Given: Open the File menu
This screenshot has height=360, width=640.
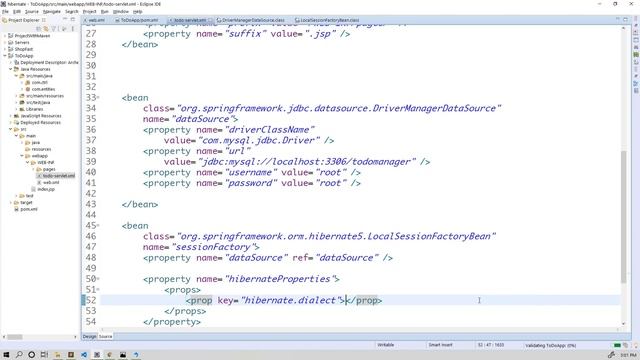Looking at the screenshot, I should (5, 11).
